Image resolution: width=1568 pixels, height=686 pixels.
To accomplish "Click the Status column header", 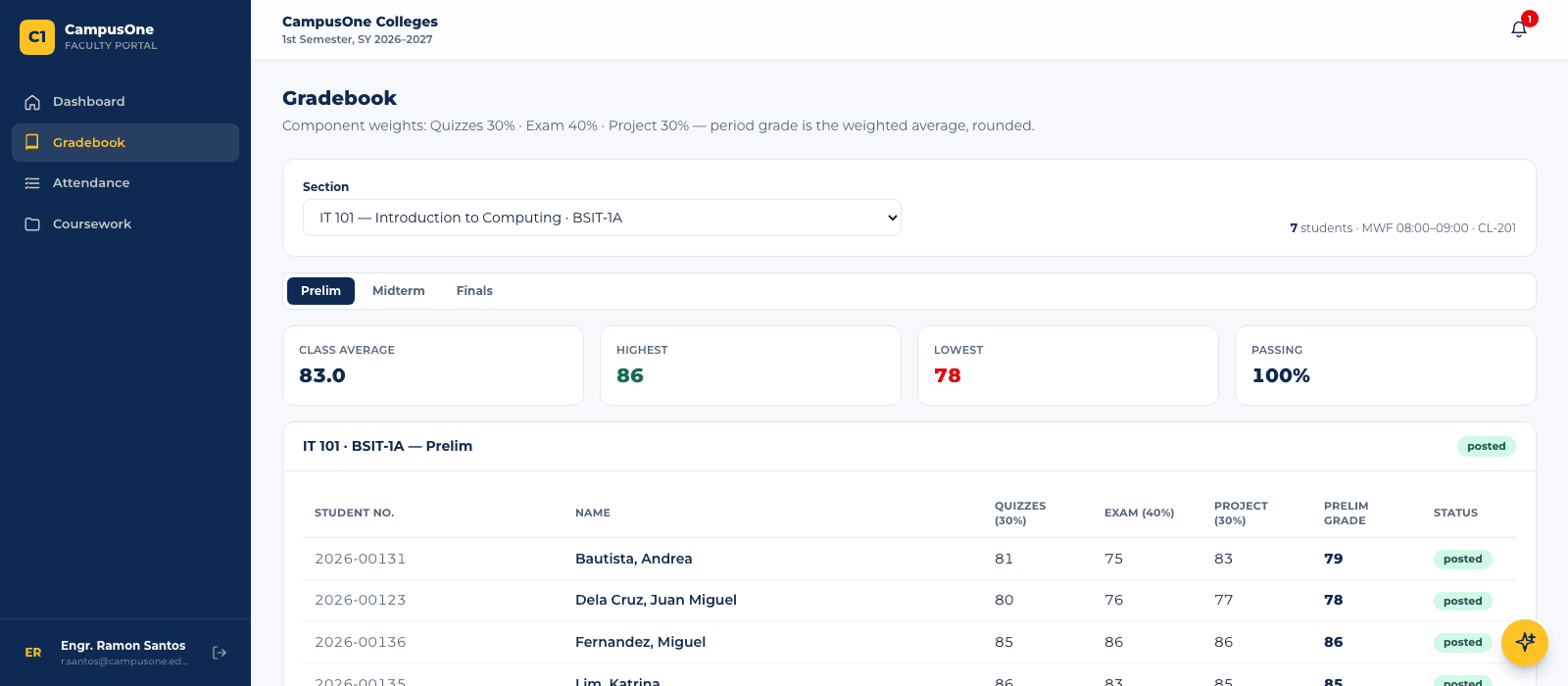I will tap(1455, 514).
